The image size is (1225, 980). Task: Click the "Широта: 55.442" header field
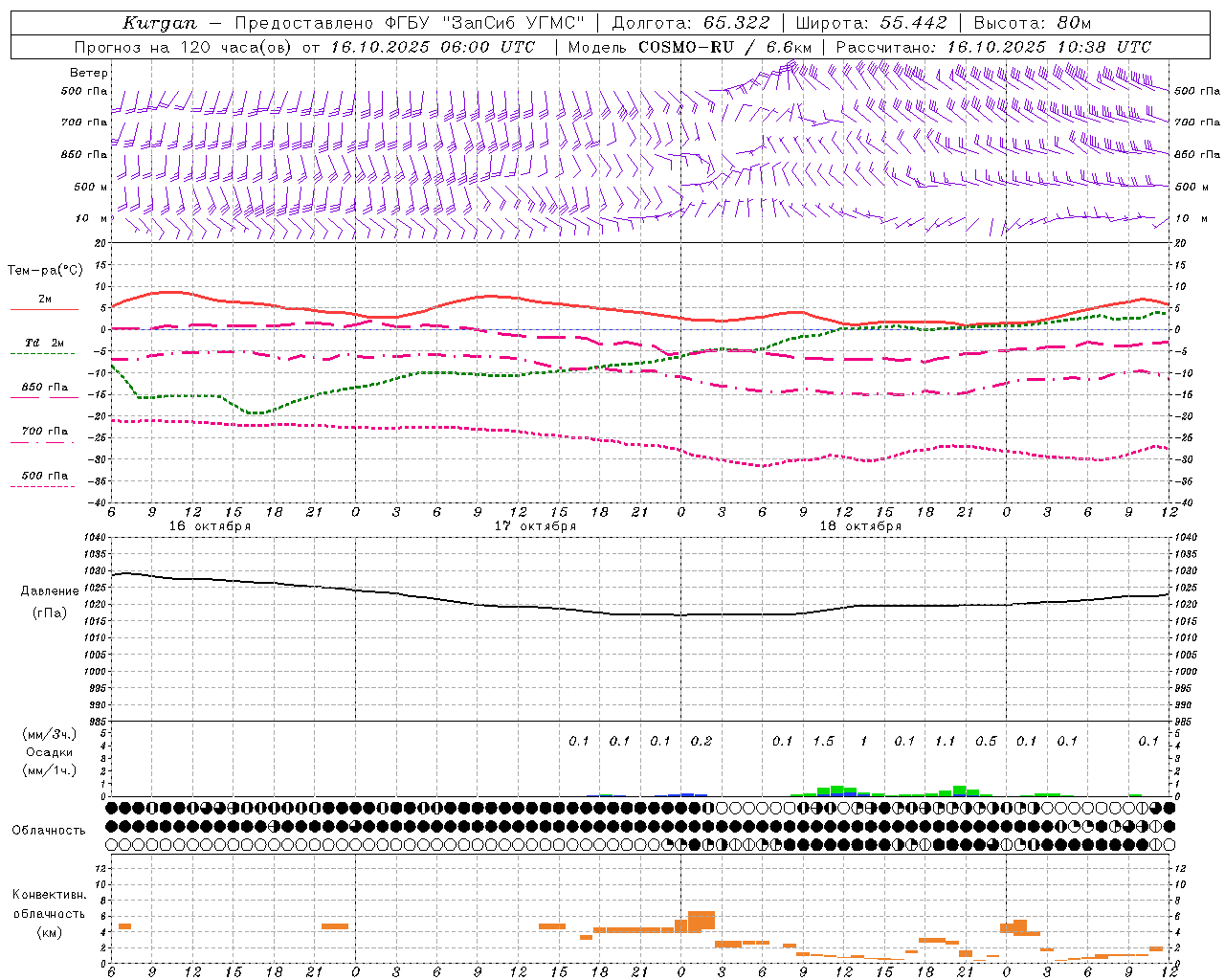(x=871, y=23)
